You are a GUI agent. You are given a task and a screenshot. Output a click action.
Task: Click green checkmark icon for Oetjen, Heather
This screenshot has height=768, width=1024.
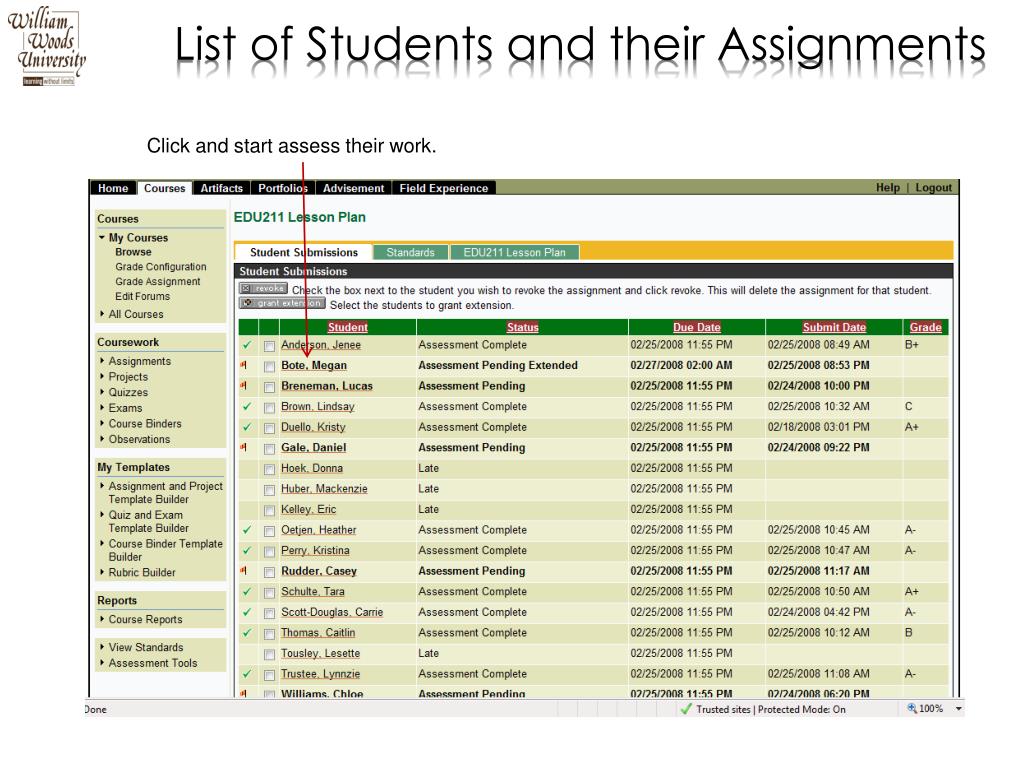tap(247, 530)
